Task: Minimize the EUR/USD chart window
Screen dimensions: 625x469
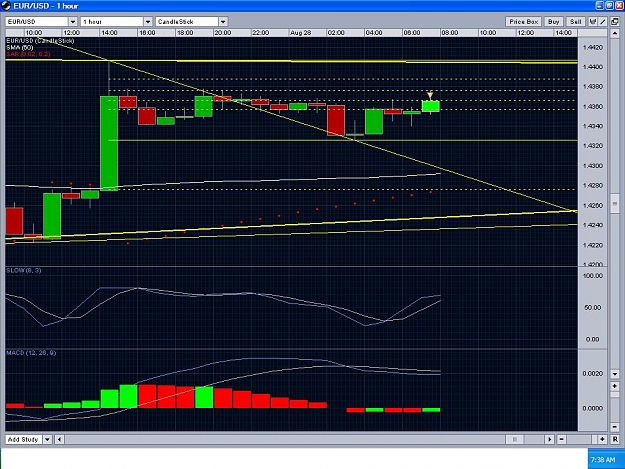Action: [600, 6]
